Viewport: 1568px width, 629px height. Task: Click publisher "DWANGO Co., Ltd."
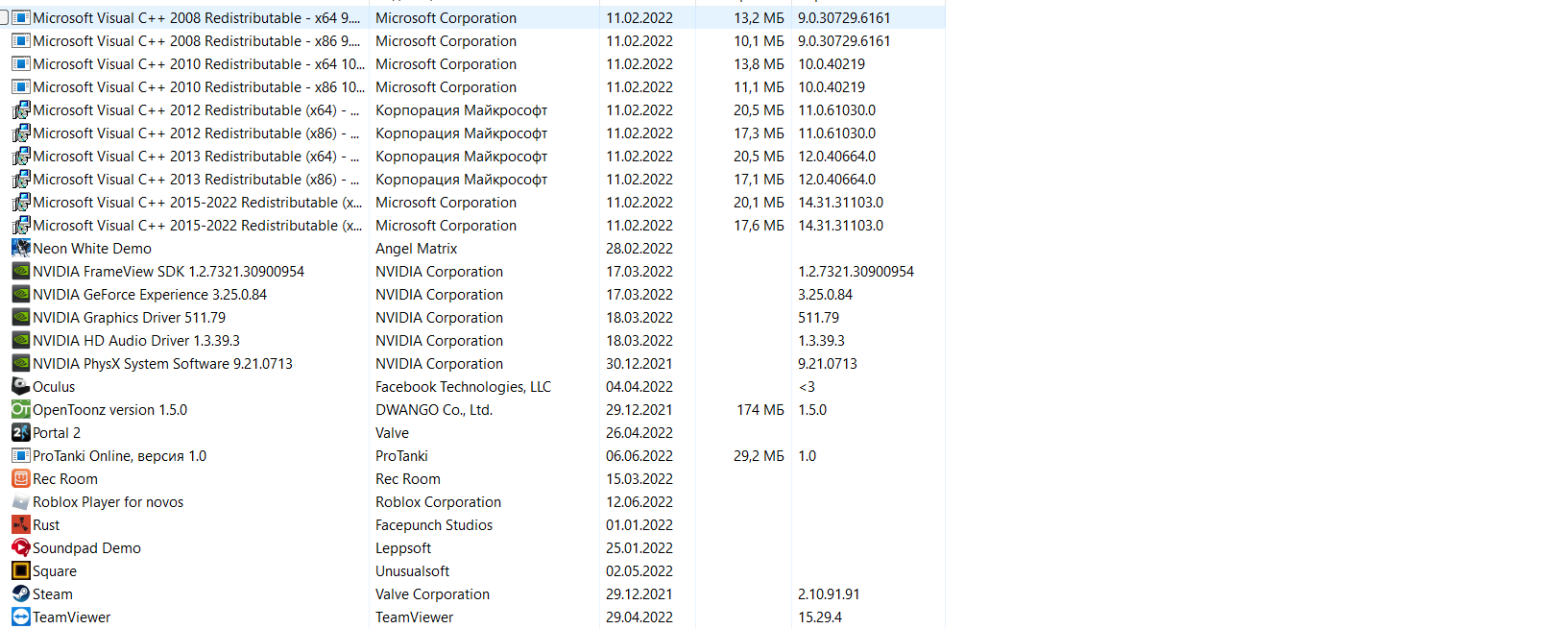point(434,410)
